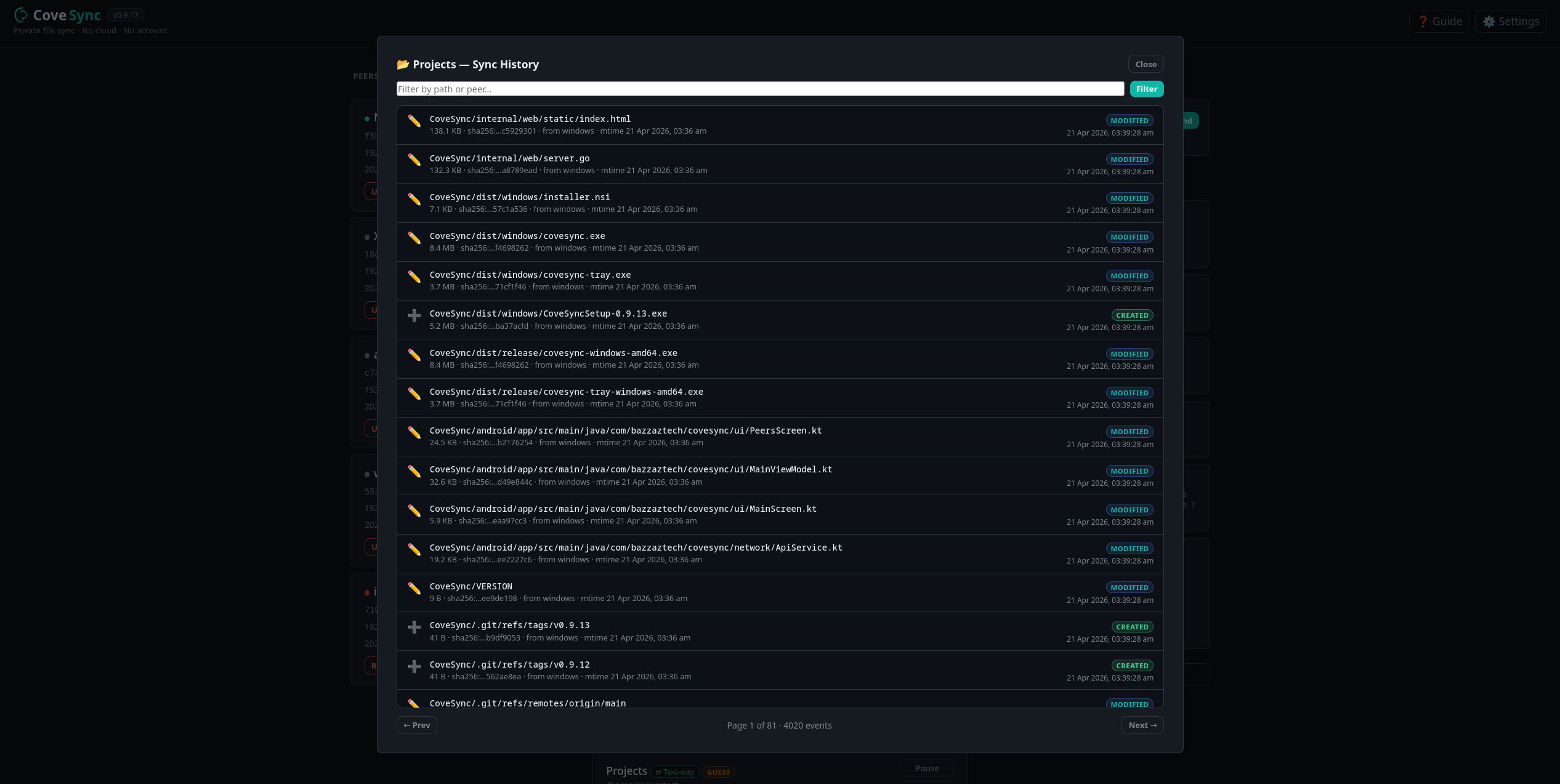Select .git/refs/remotes/origin/main entry
This screenshot has width=1560, height=784.
(x=527, y=703)
